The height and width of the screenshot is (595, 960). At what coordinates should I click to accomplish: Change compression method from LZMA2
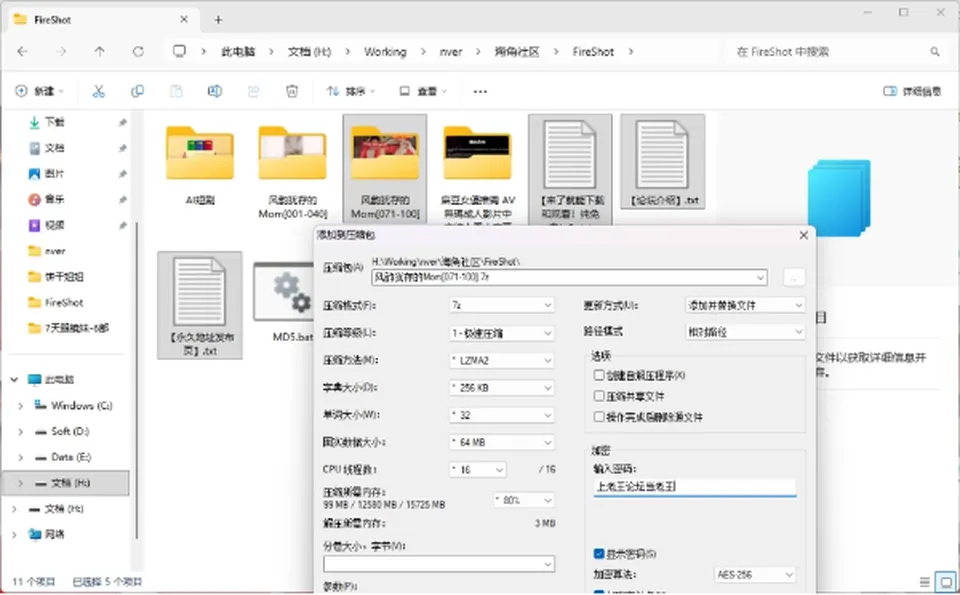point(501,361)
